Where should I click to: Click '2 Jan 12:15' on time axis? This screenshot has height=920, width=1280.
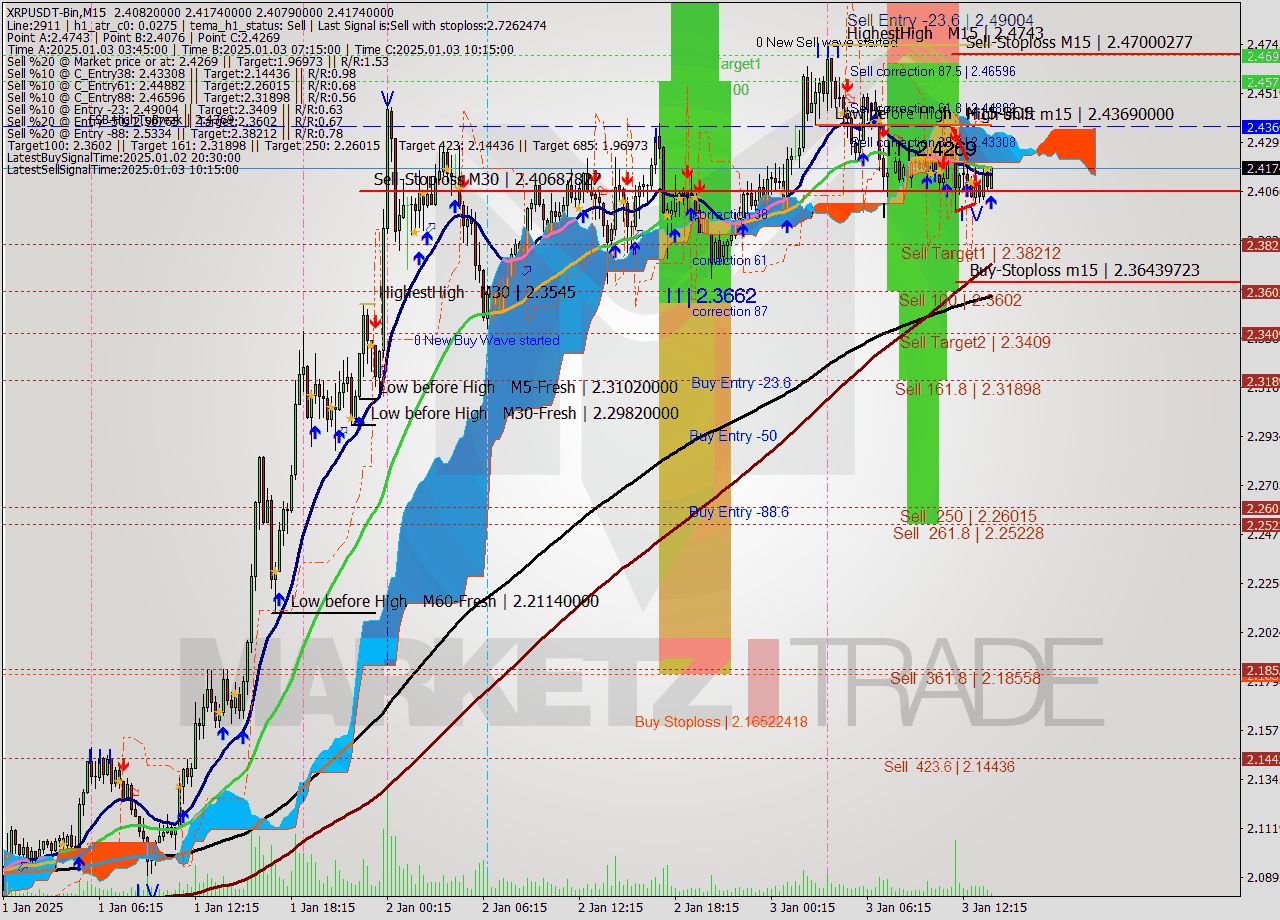(x=610, y=908)
